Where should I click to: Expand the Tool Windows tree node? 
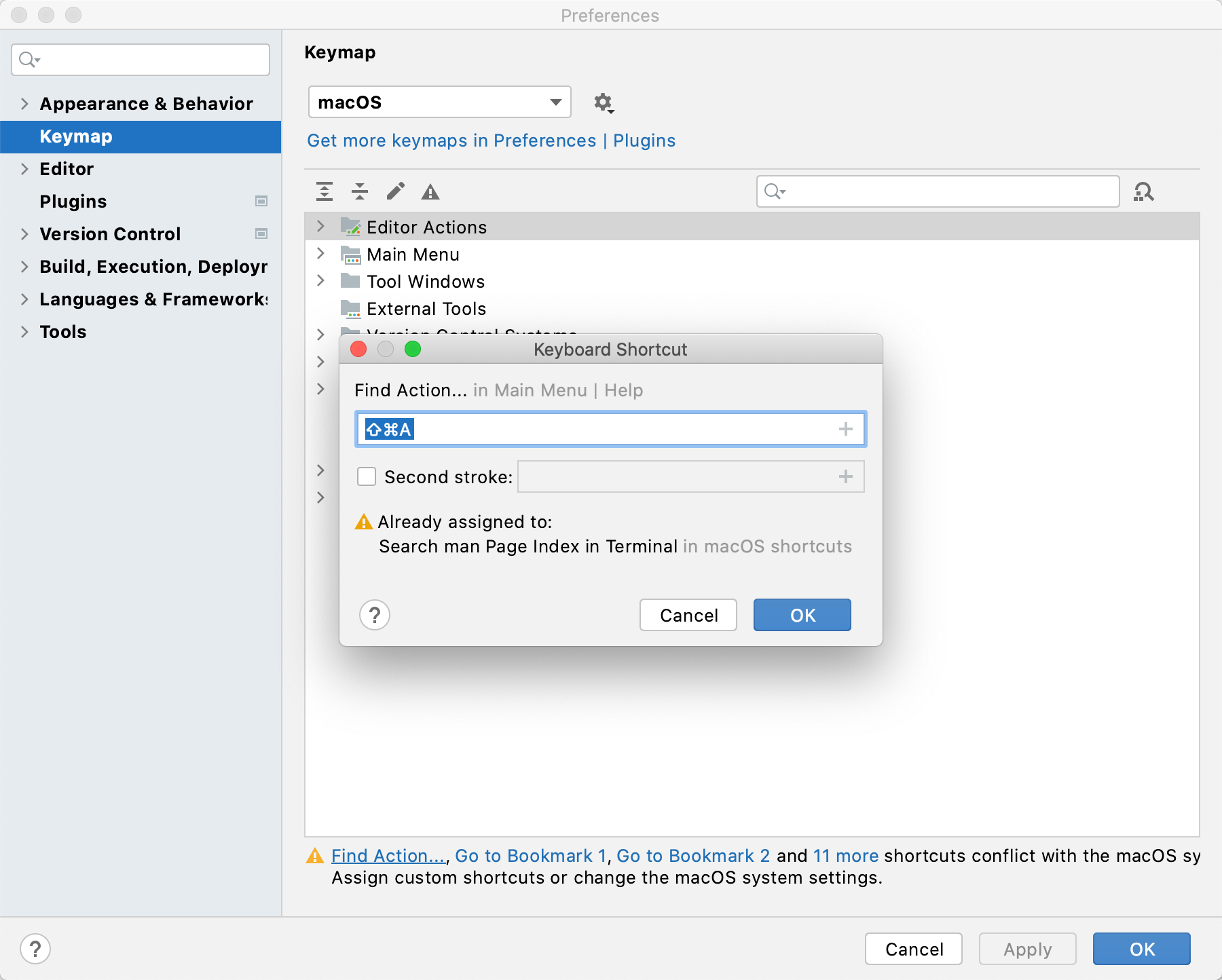point(320,280)
